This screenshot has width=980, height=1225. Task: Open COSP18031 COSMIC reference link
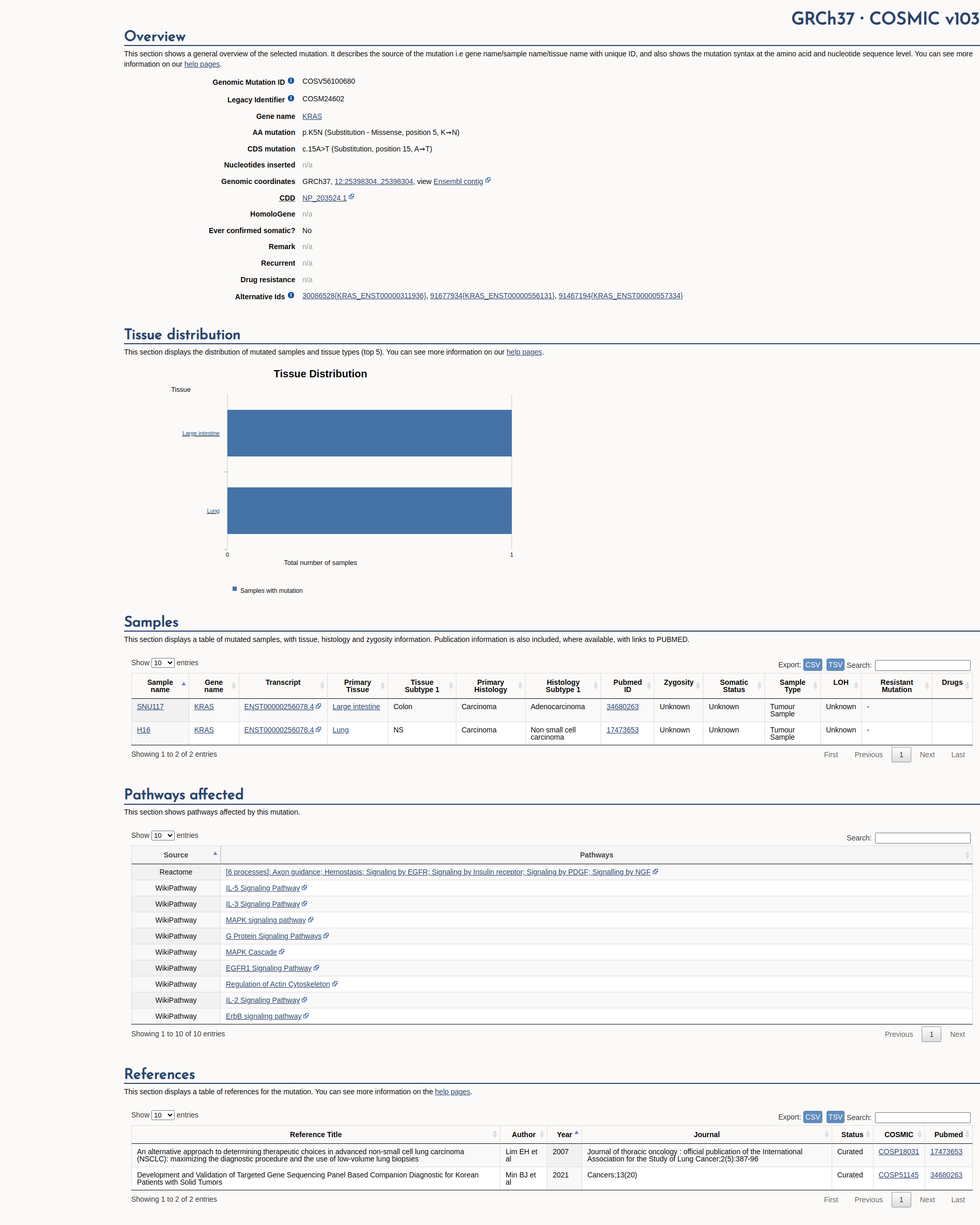(x=898, y=1151)
